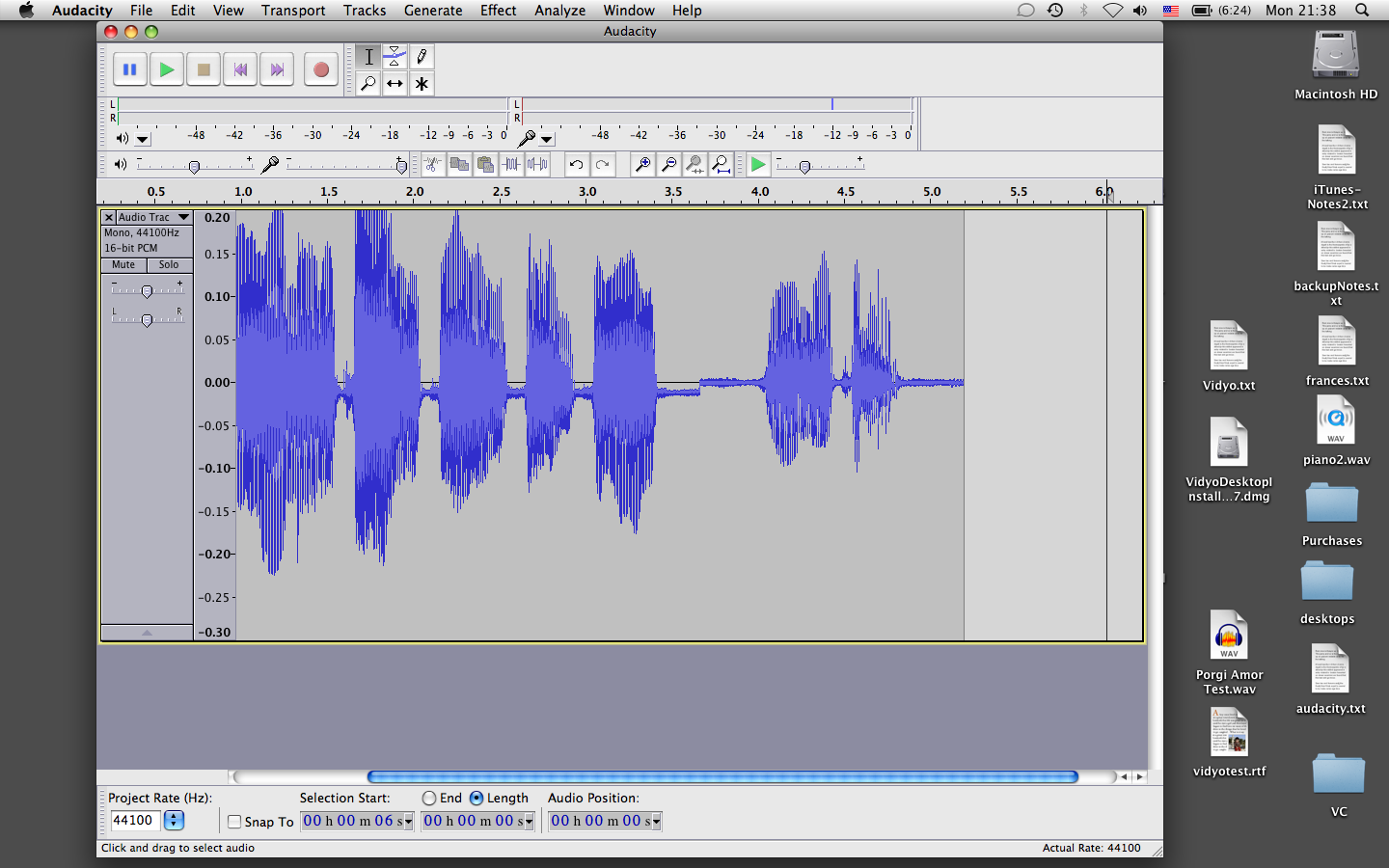Click the track Solo button

click(x=169, y=265)
